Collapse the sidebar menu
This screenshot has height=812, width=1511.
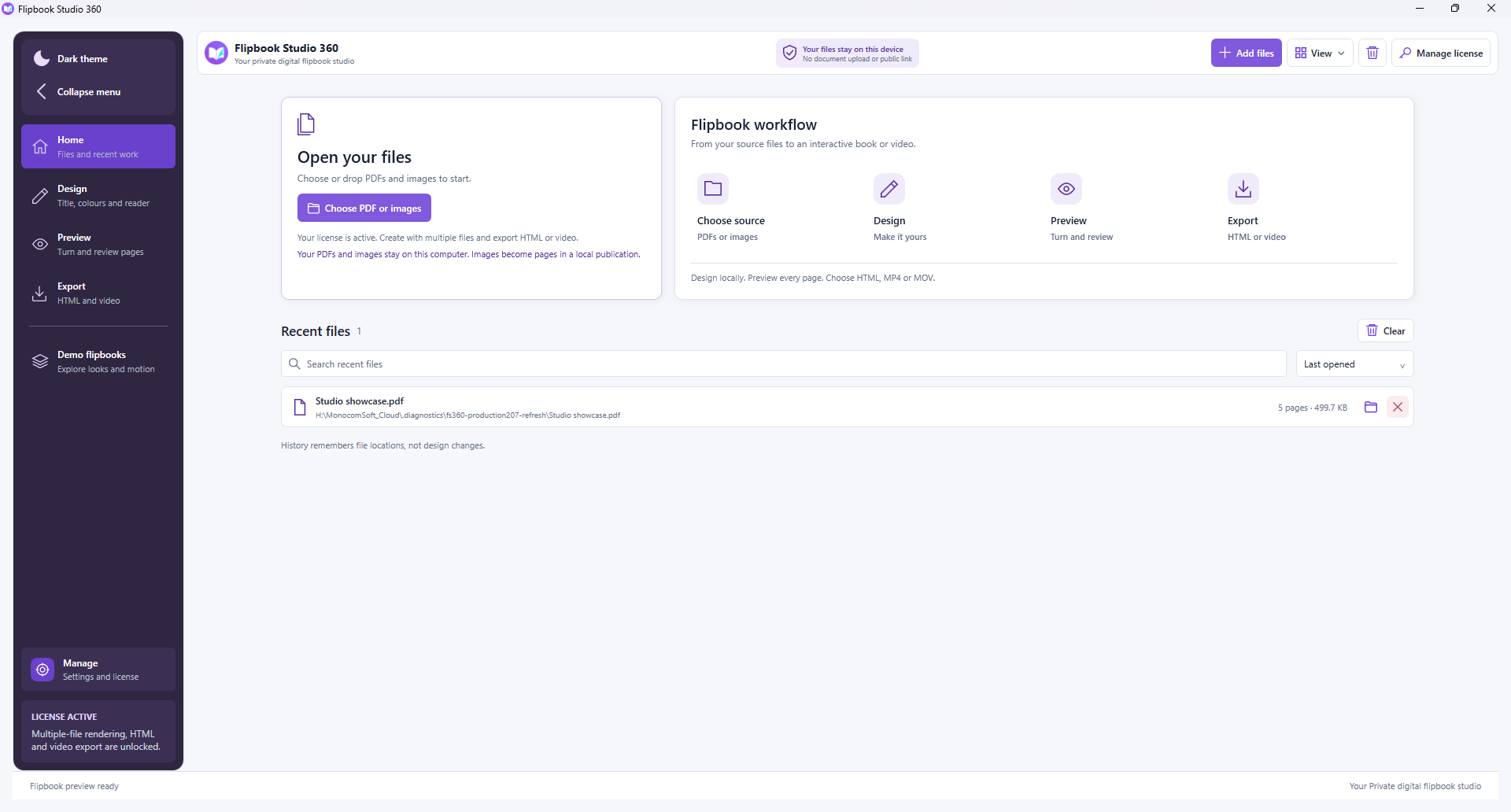pyautogui.click(x=98, y=92)
